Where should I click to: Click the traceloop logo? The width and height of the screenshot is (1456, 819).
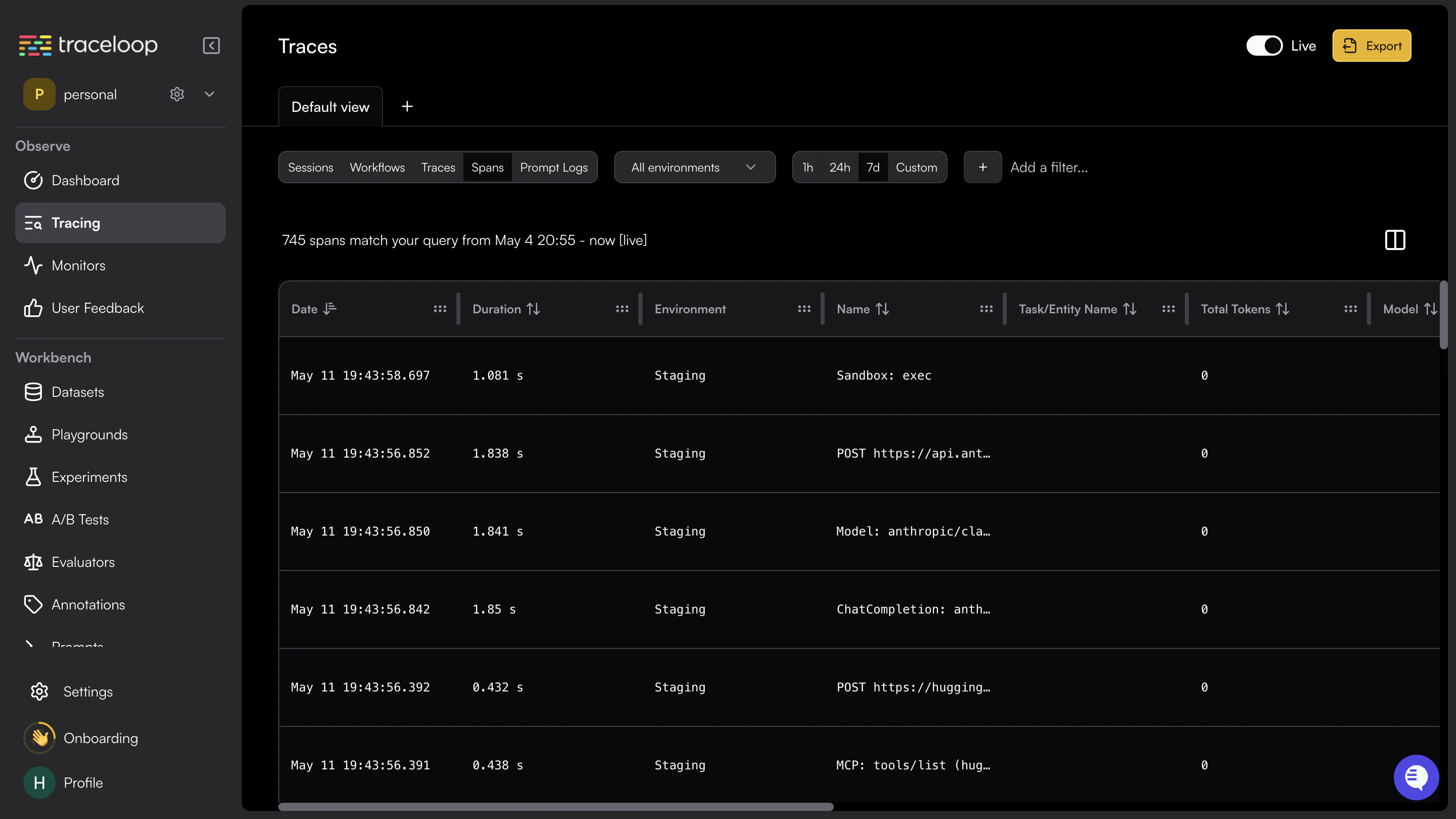coord(88,45)
